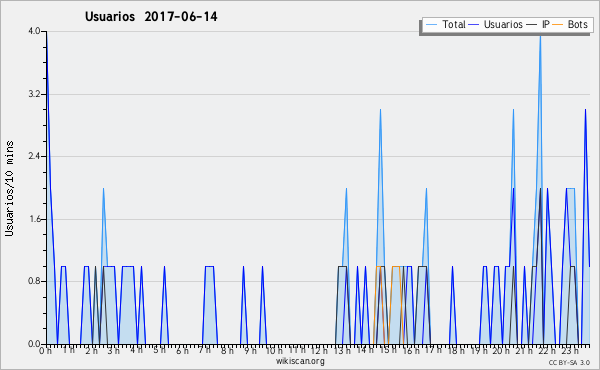Viewport: 600px width, 370px height.
Task: Click the 10 h x-axis label
Action: point(274,350)
